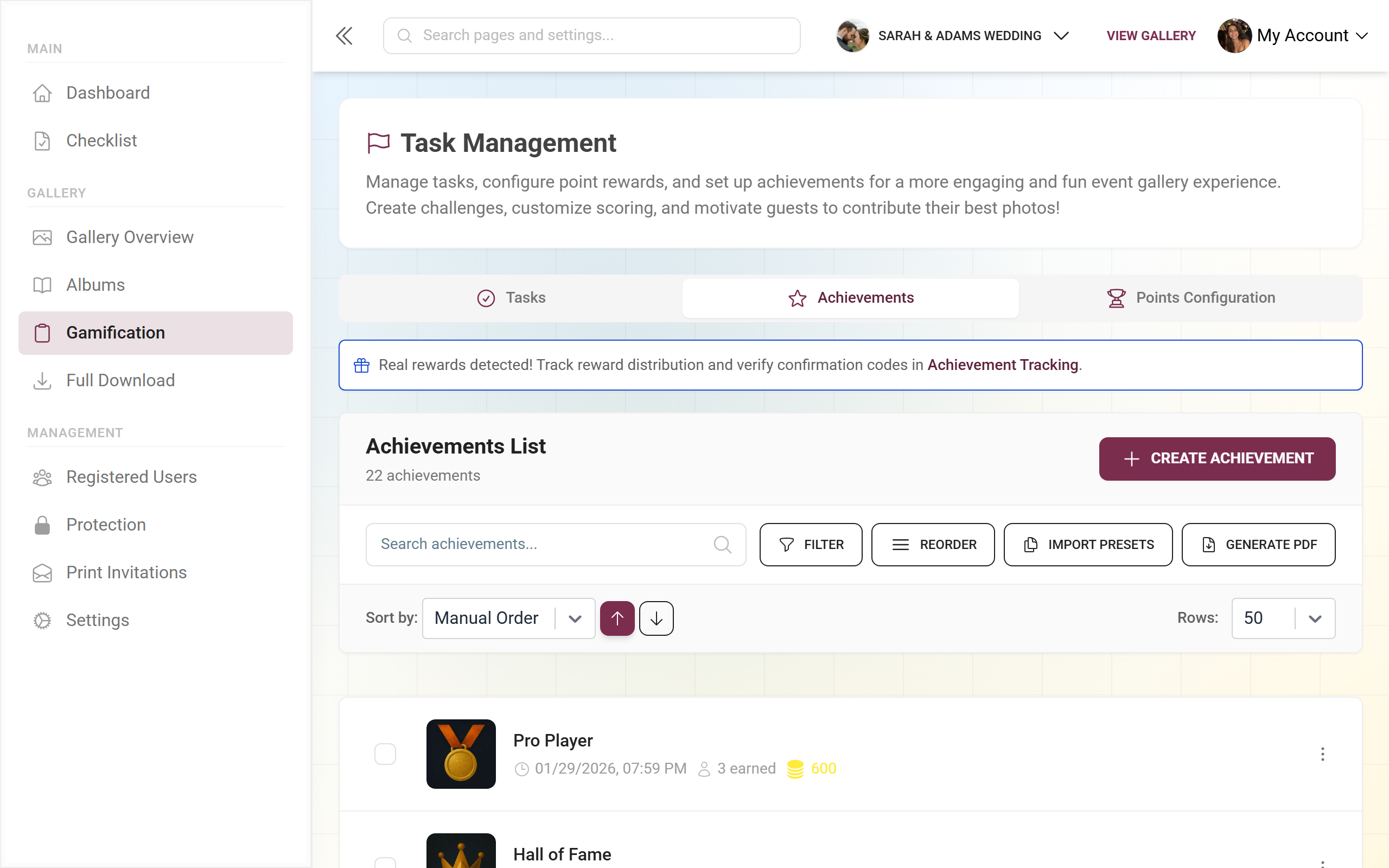The height and width of the screenshot is (868, 1389).
Task: Open Gallery Overview page
Action: click(x=156, y=237)
